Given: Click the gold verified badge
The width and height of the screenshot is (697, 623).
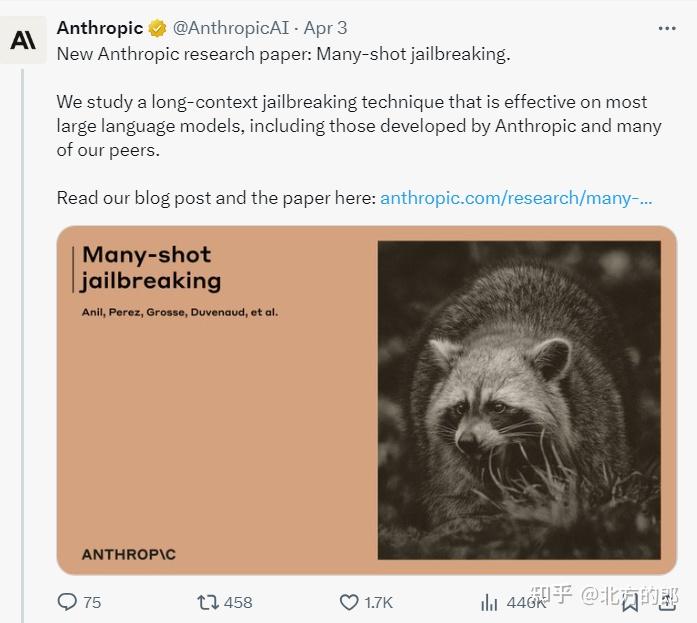Looking at the screenshot, I should tap(158, 29).
